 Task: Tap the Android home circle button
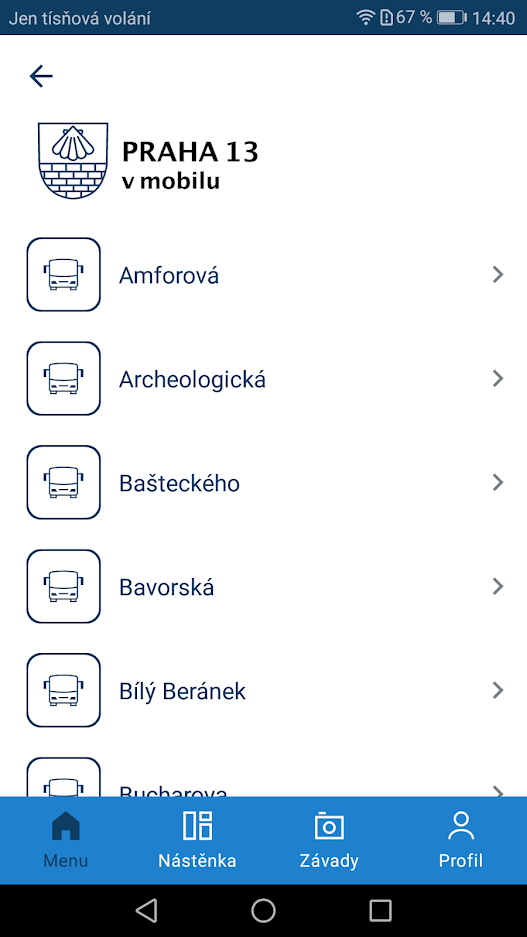(264, 911)
